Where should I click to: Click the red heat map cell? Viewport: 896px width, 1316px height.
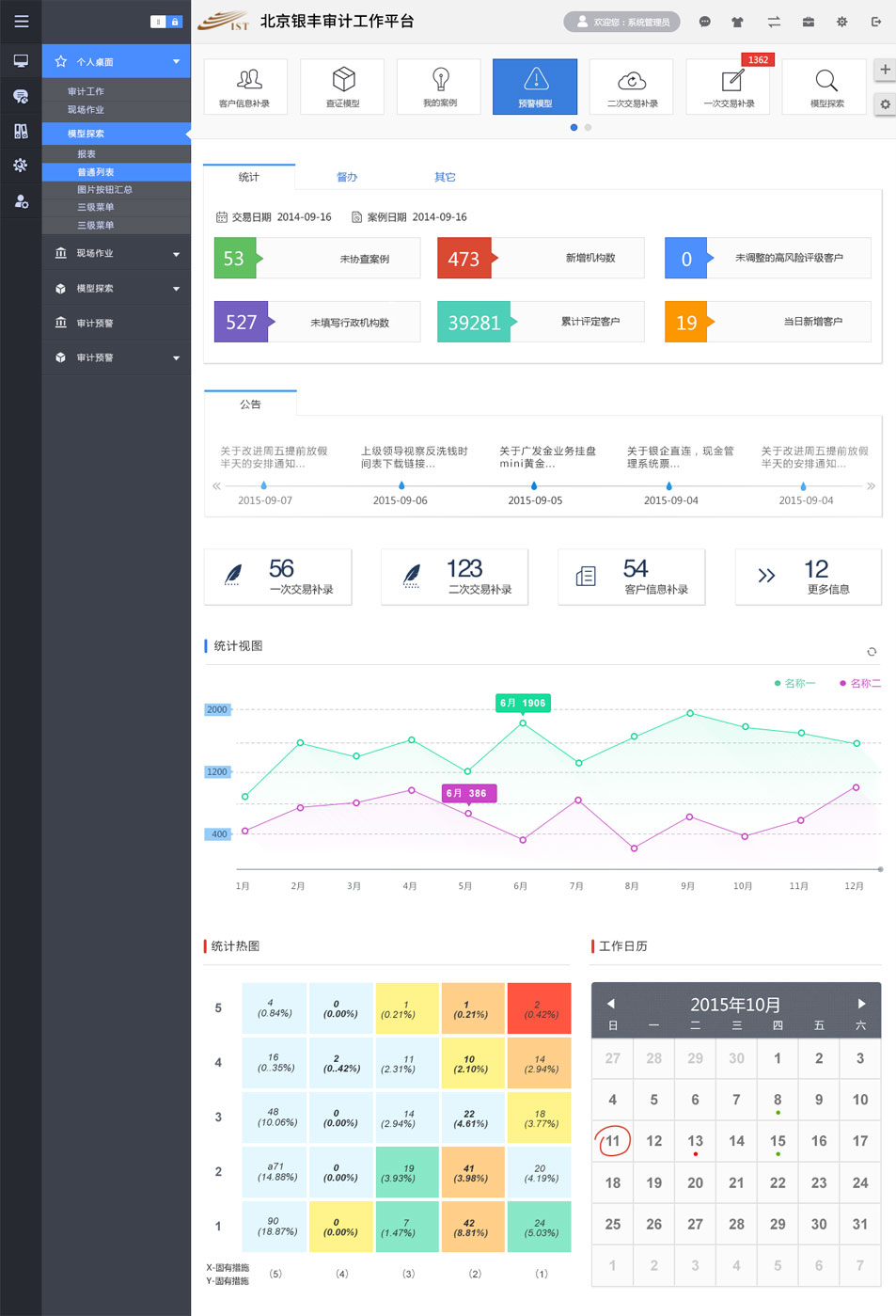point(540,1008)
